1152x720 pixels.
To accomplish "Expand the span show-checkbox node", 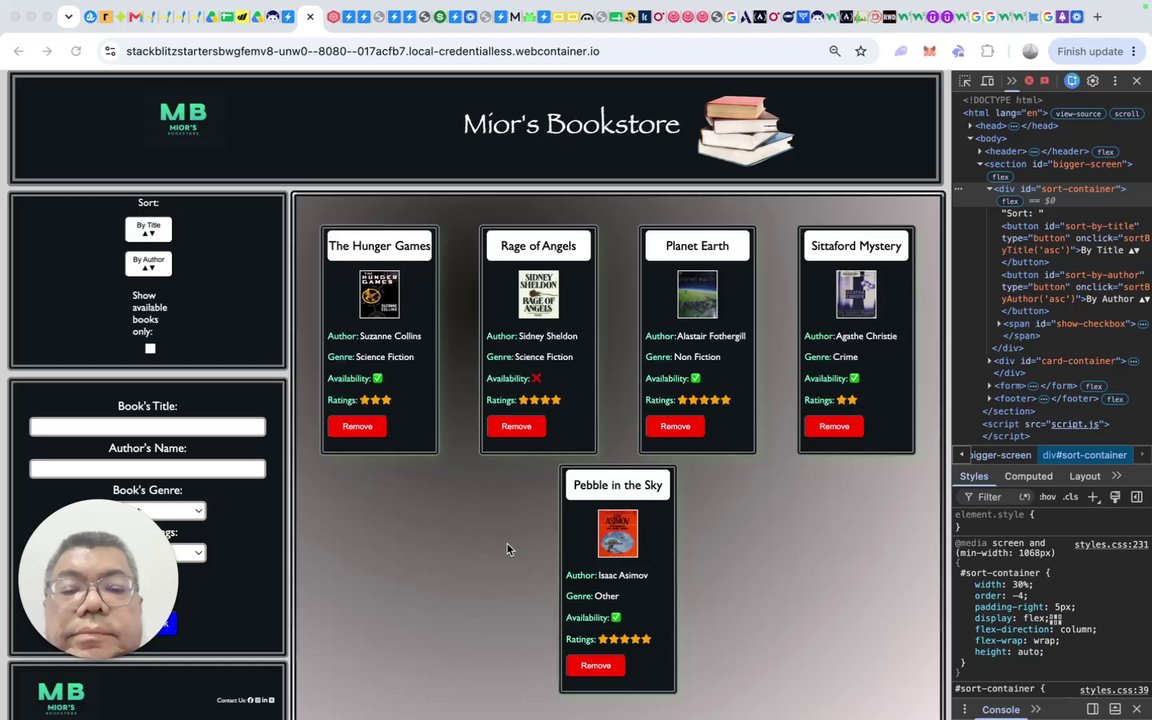I will pos(999,324).
